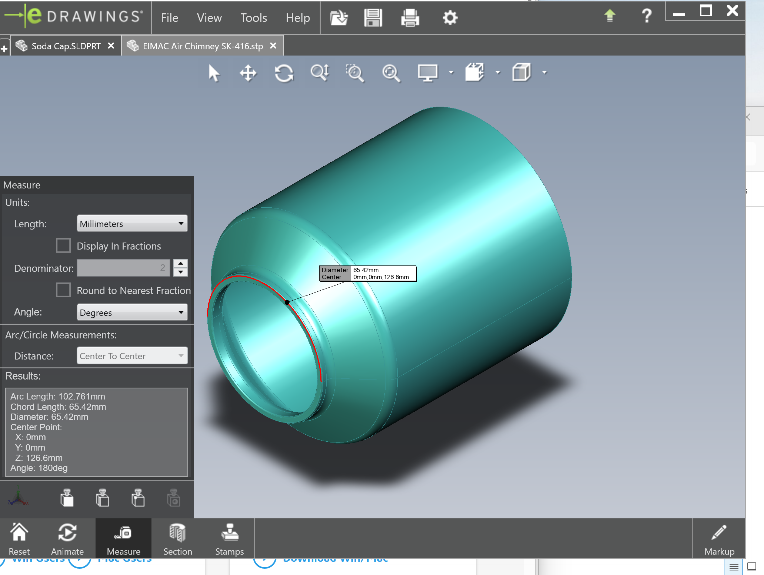Activate the Rotate view tool
This screenshot has width=764, height=575.
(284, 74)
